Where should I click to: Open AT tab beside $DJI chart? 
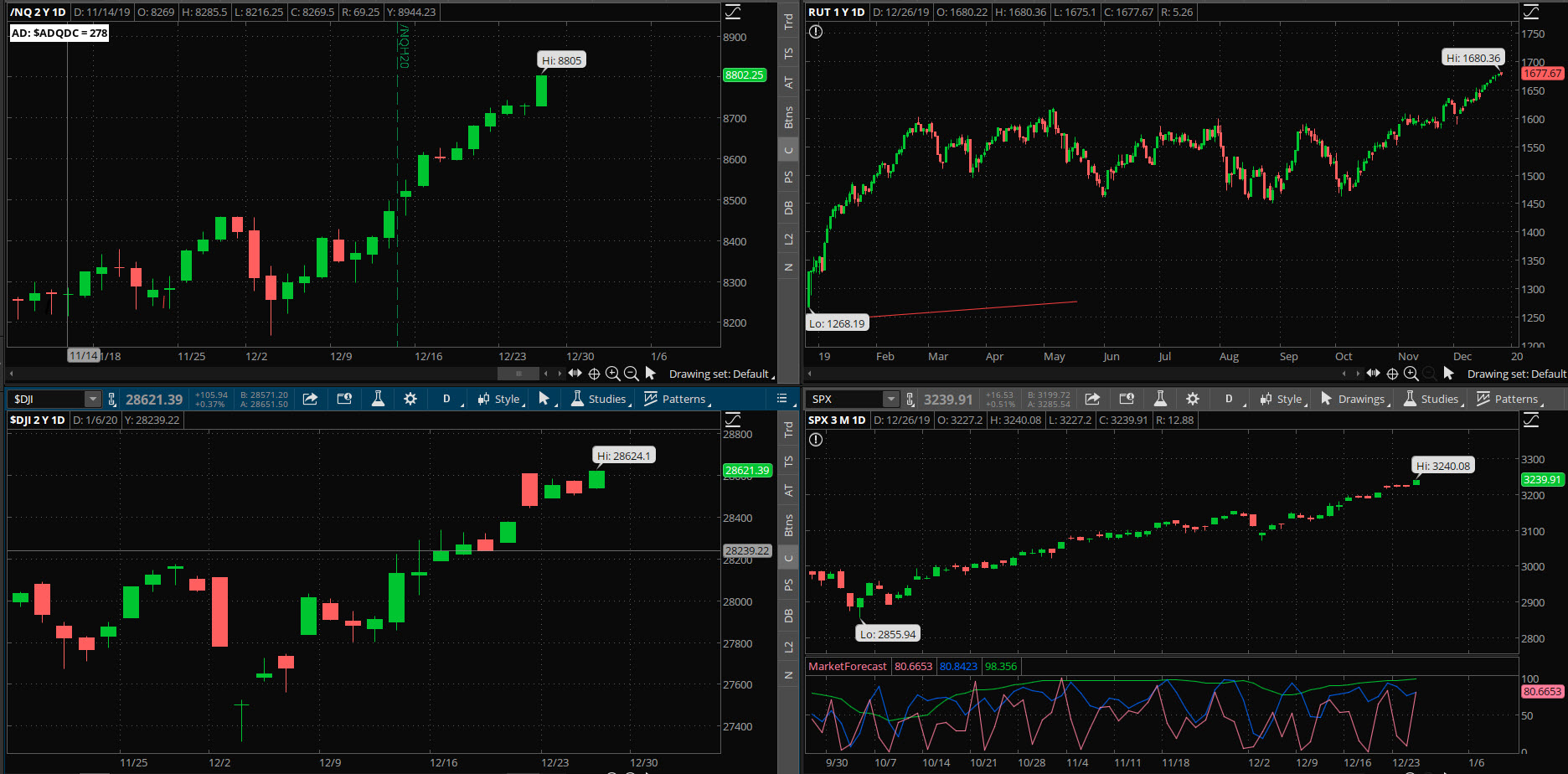click(788, 490)
